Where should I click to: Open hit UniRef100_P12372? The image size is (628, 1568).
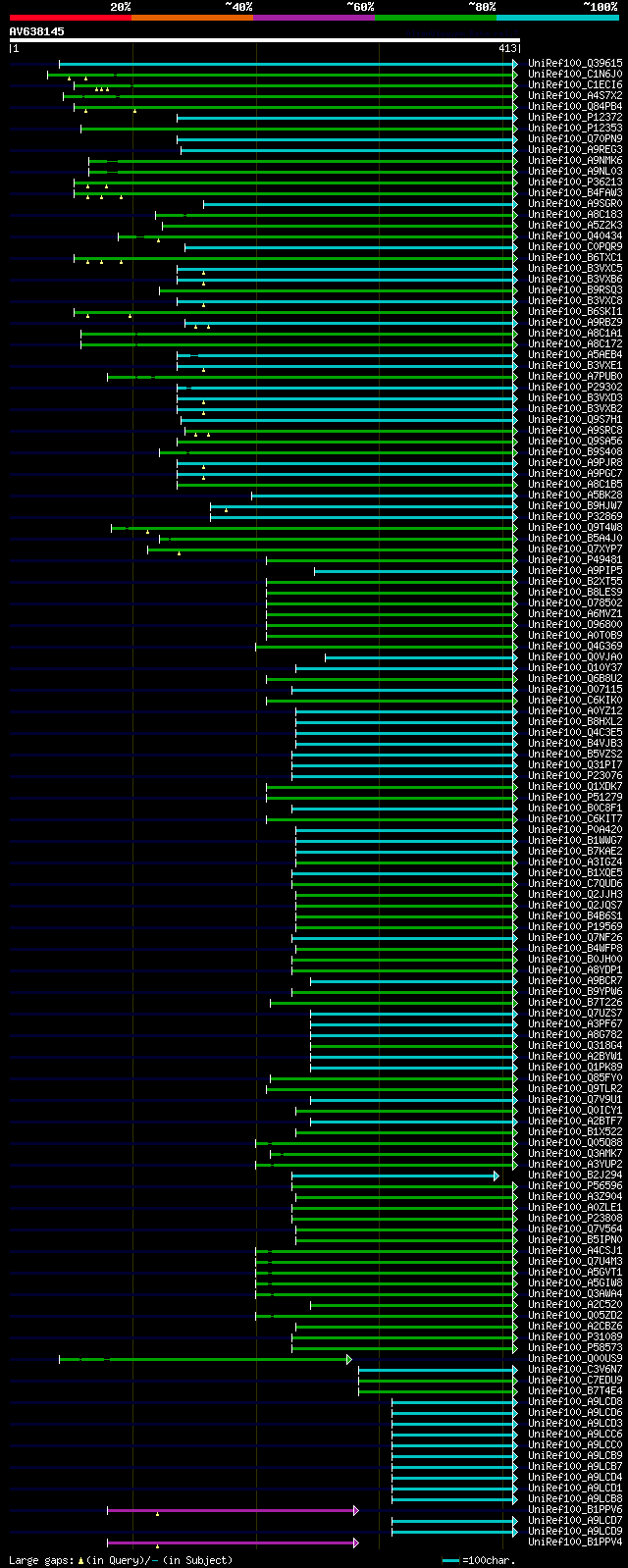575,117
